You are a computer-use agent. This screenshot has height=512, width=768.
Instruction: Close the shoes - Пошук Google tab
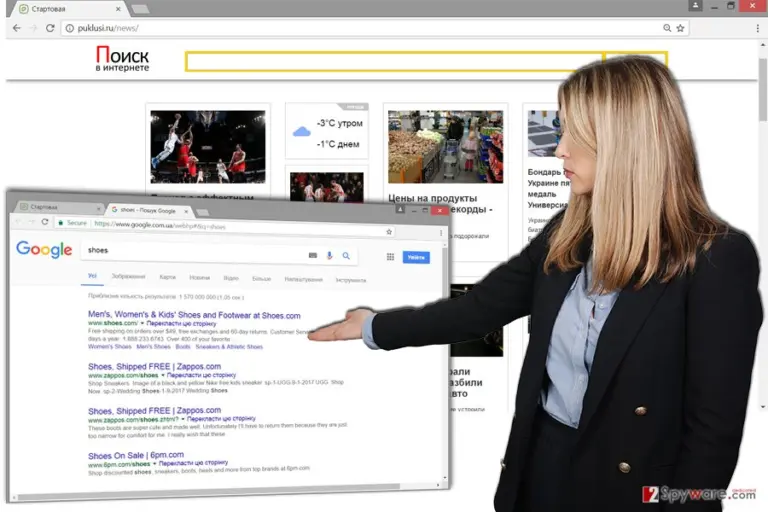[x=186, y=211]
